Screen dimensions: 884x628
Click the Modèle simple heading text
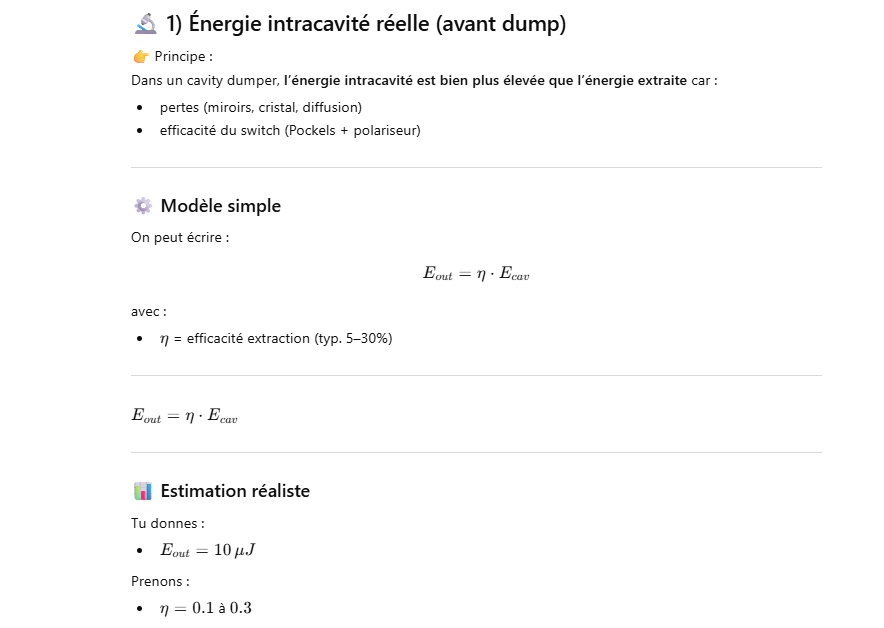220,206
